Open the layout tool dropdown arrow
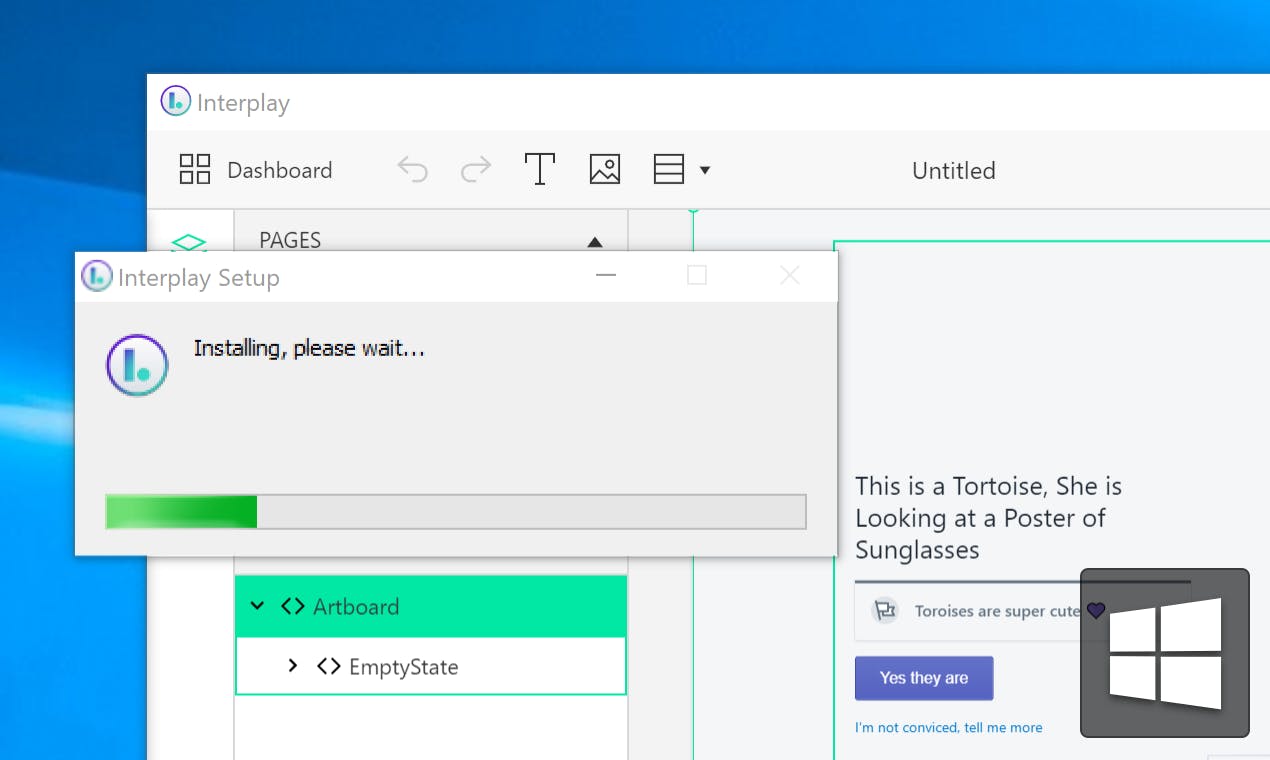This screenshot has height=760, width=1270. [x=705, y=170]
